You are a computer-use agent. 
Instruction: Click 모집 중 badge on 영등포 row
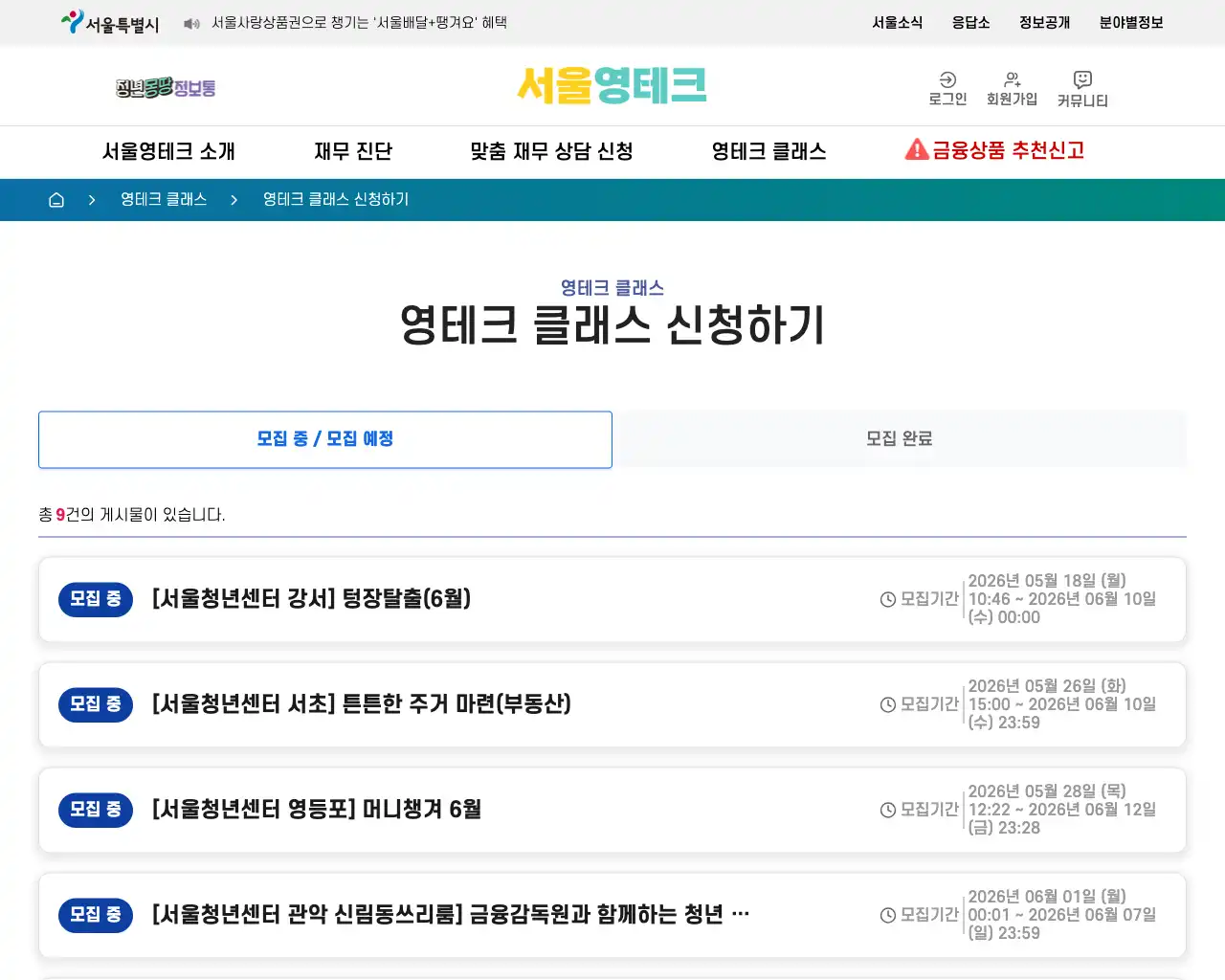pos(96,810)
